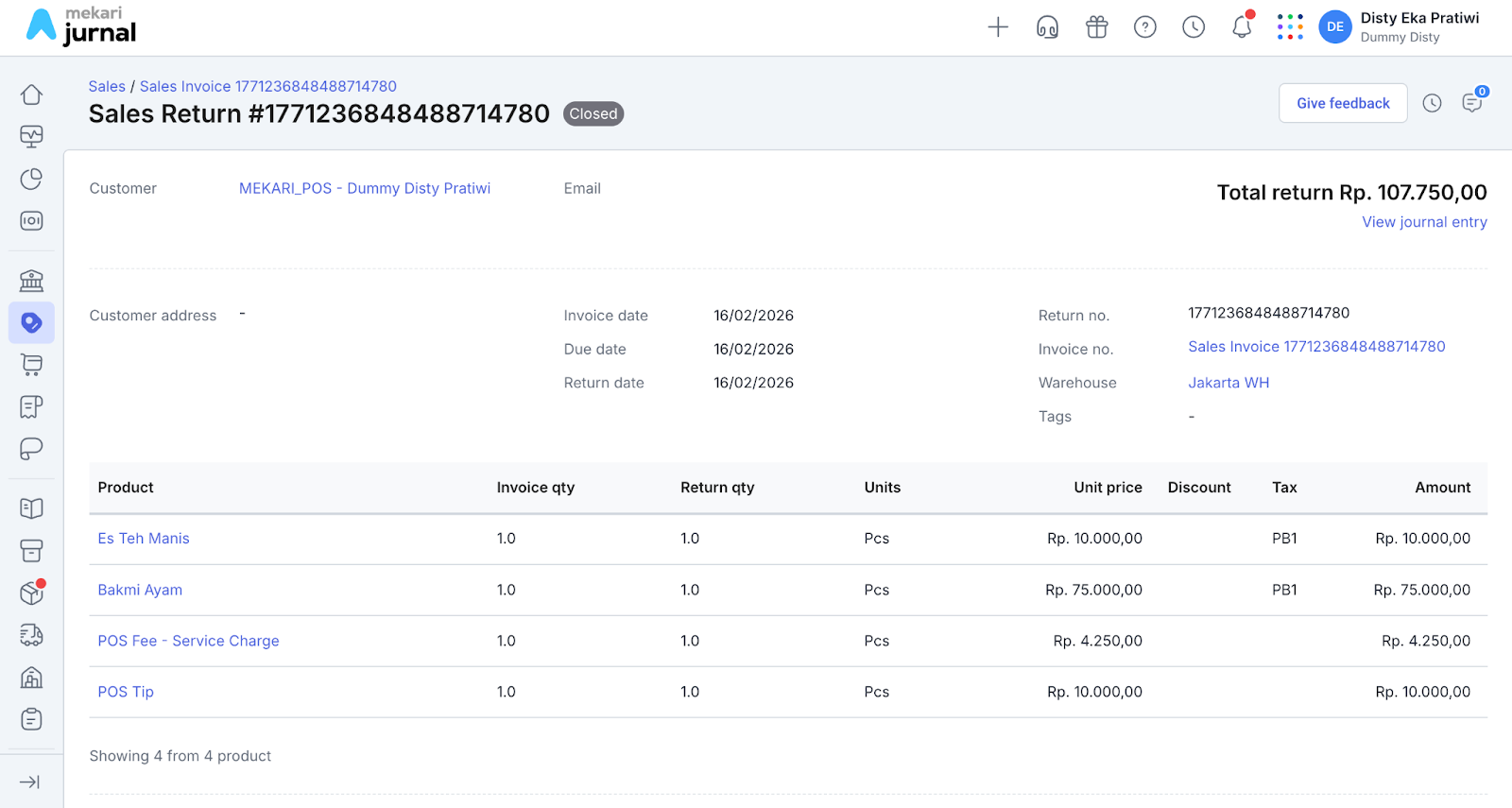Open the View journal entry link
This screenshot has height=808, width=1512.
point(1424,222)
